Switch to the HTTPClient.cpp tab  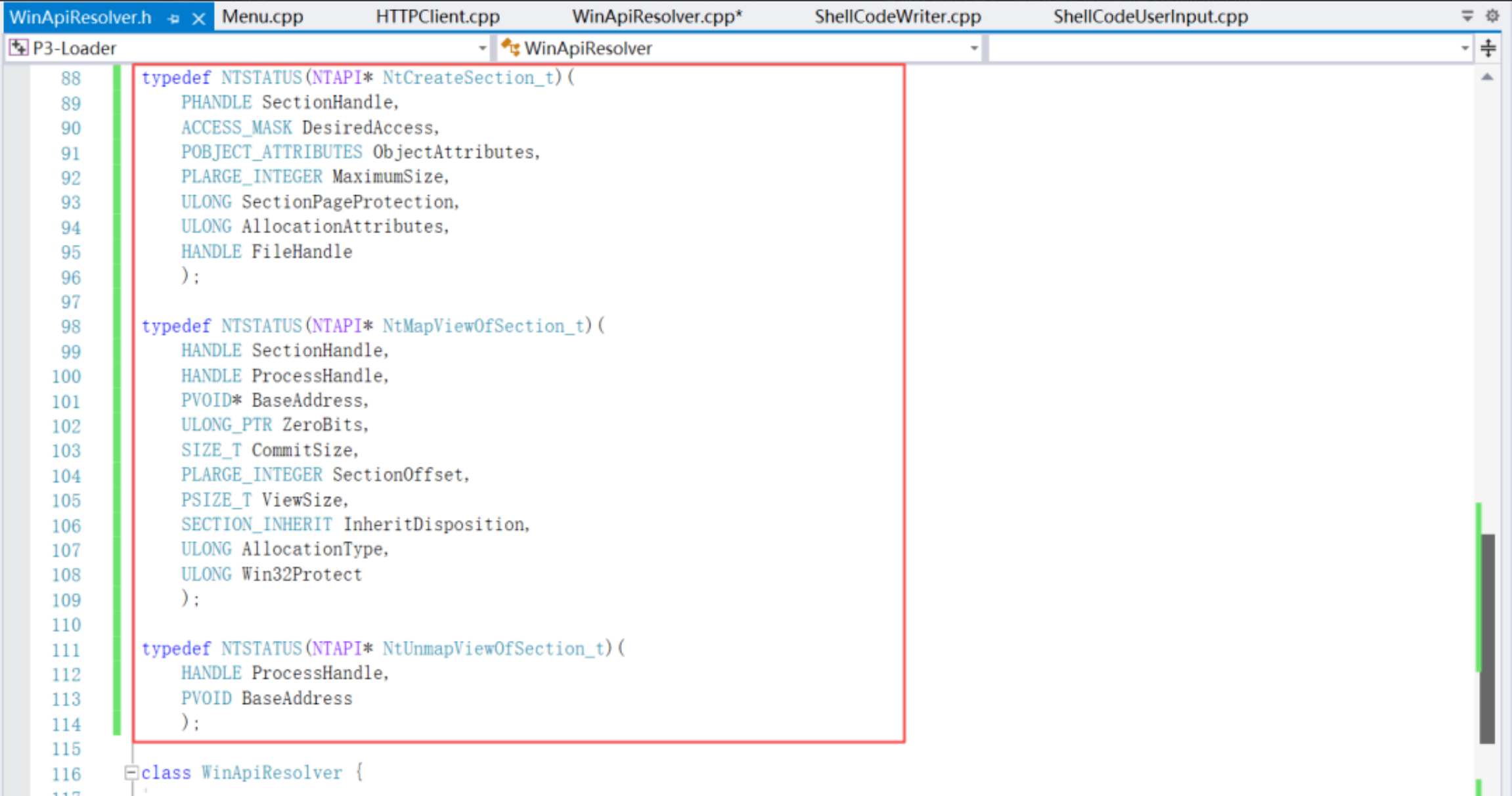(x=437, y=16)
